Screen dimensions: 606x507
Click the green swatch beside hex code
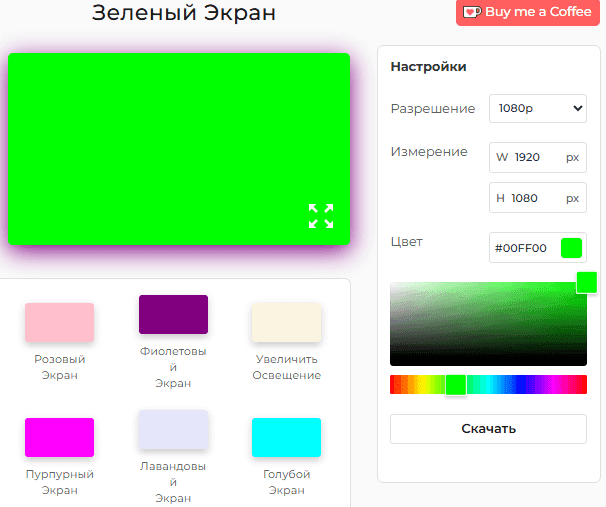click(x=571, y=248)
